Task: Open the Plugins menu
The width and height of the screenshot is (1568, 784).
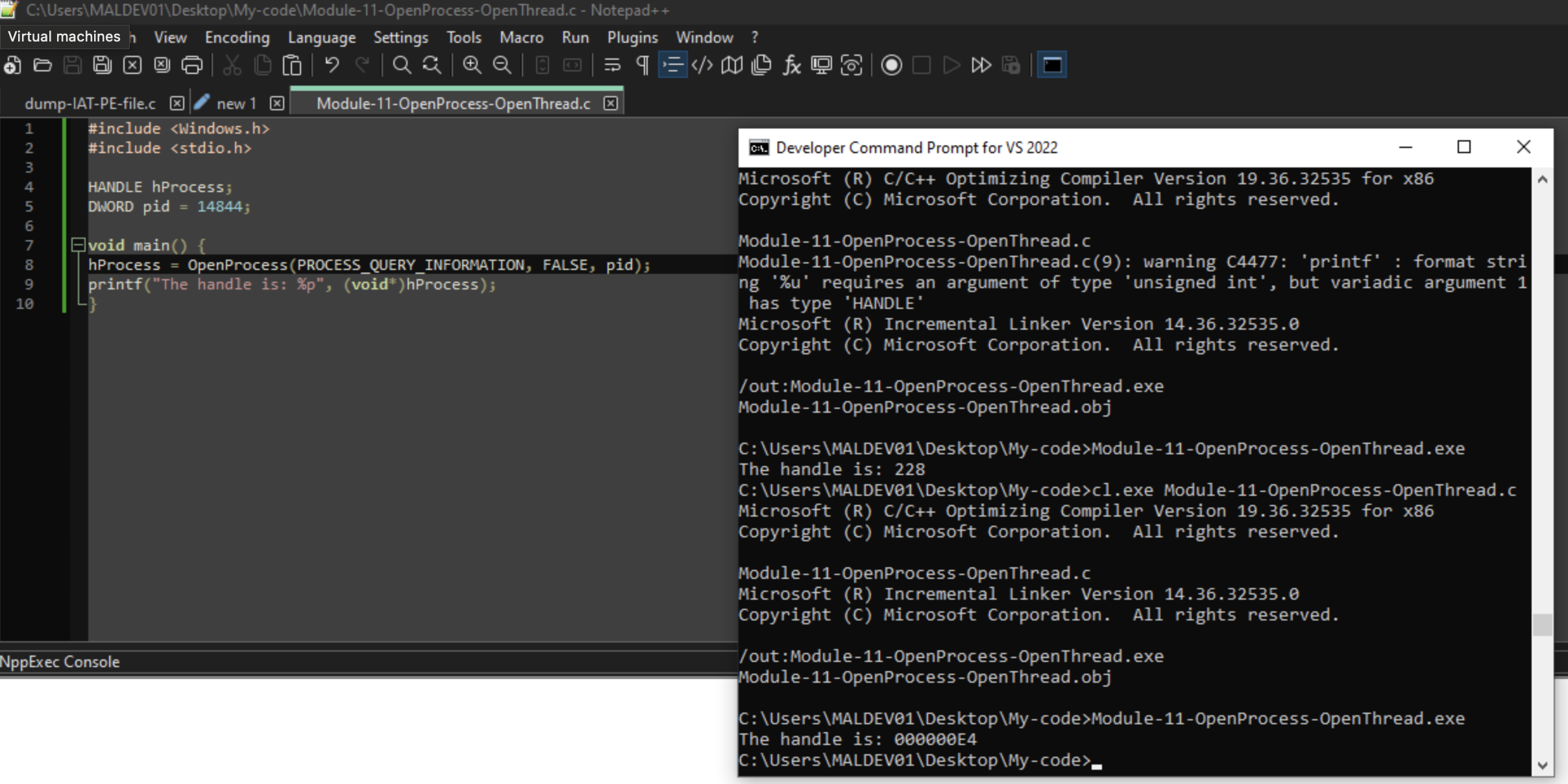Action: pos(632,38)
